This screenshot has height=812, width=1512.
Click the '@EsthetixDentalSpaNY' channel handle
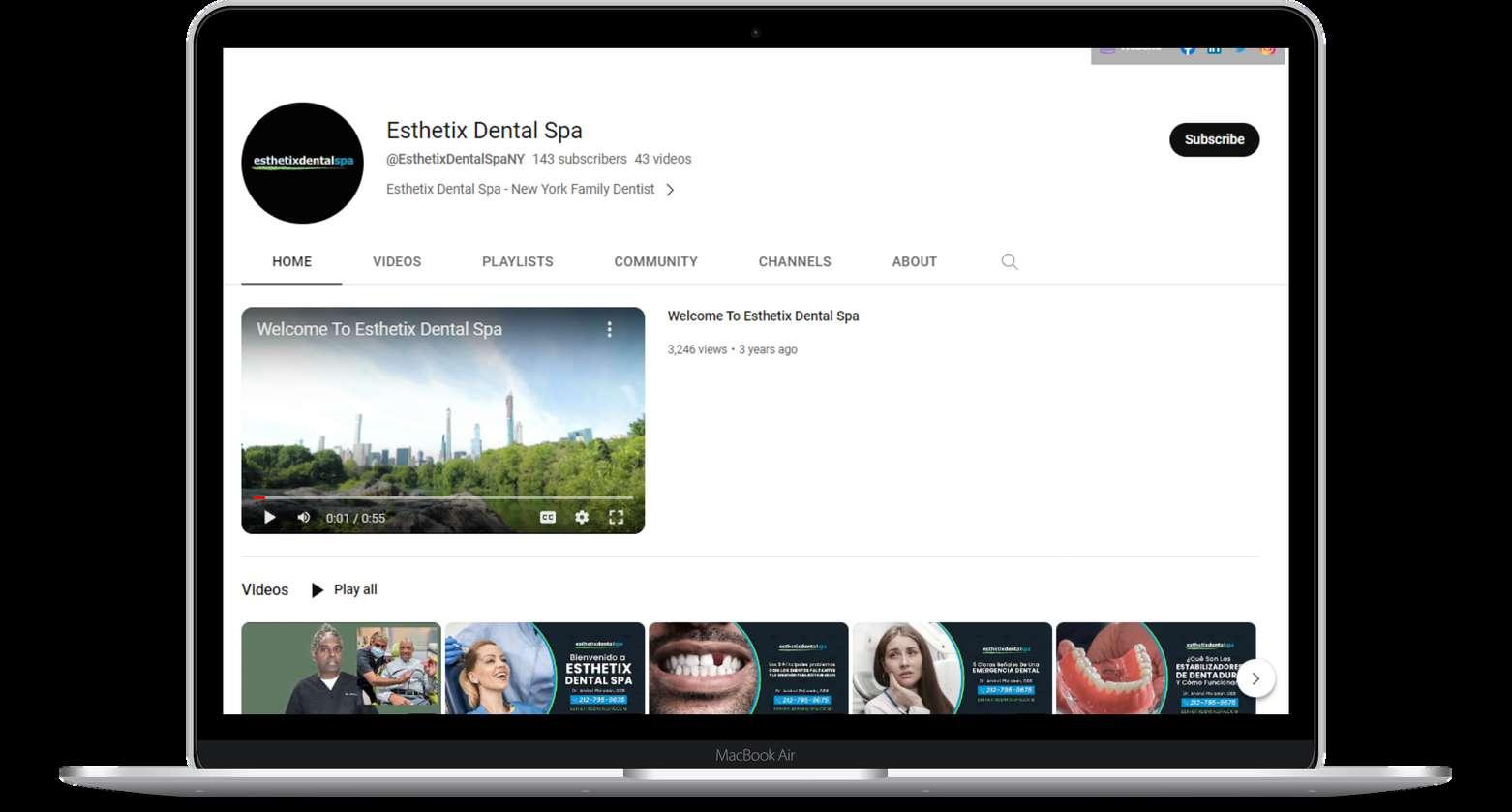tap(455, 159)
